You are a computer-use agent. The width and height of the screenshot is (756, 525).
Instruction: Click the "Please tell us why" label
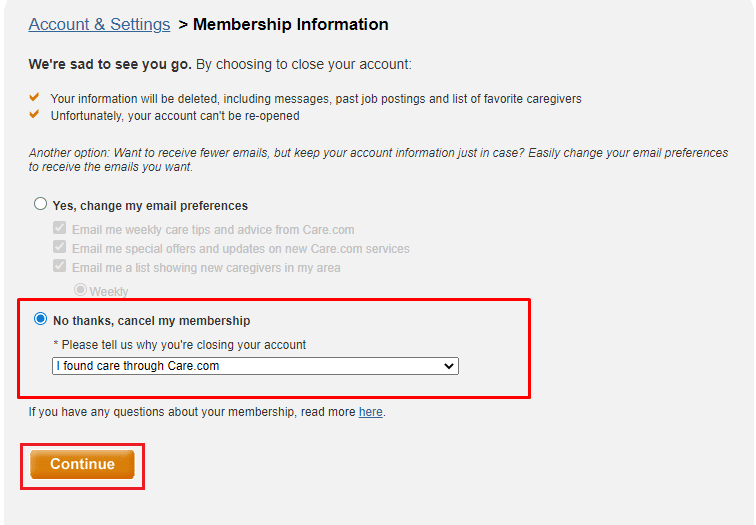[179, 345]
